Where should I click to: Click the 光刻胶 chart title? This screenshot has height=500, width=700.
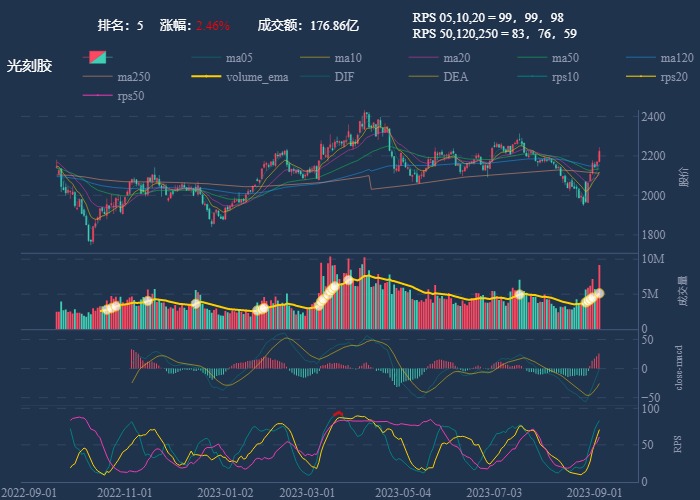coord(29,66)
